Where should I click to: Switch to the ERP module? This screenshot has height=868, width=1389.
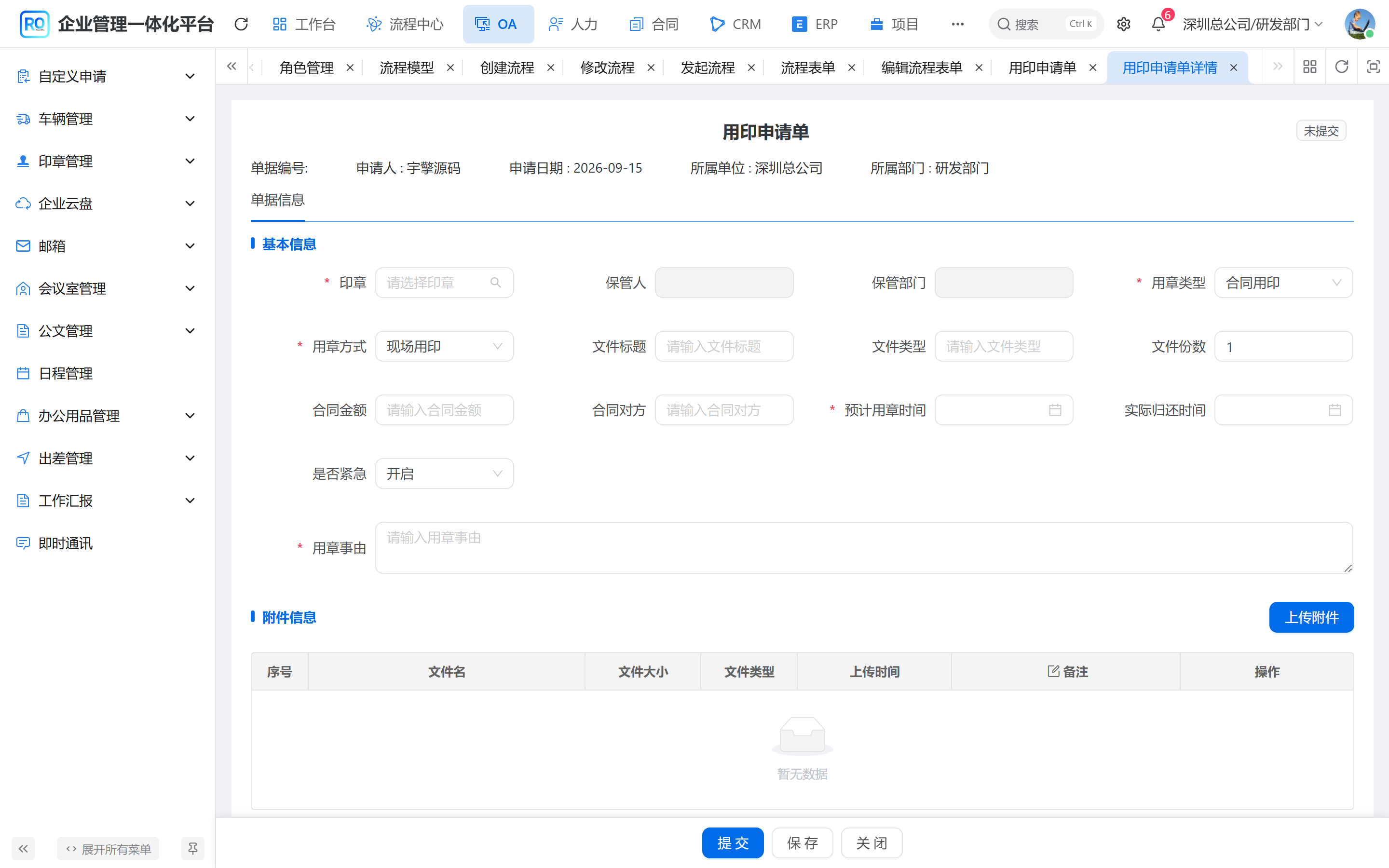[x=815, y=24]
